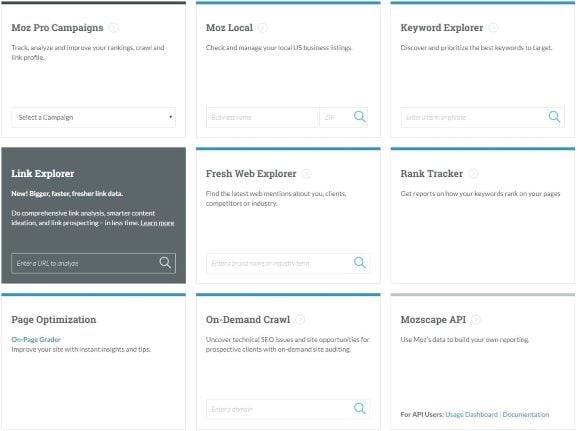Viewport: 578px width, 431px height.
Task: Click 'New! Bigger, faster, fresher link data.' text
Action: pyautogui.click(x=67, y=194)
